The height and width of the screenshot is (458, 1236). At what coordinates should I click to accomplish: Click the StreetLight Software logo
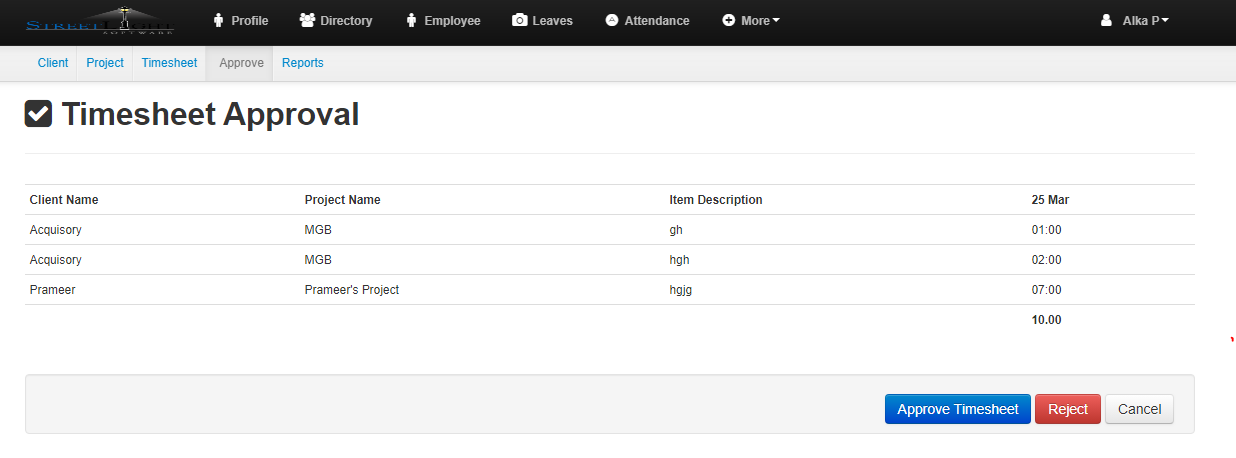(x=100, y=21)
